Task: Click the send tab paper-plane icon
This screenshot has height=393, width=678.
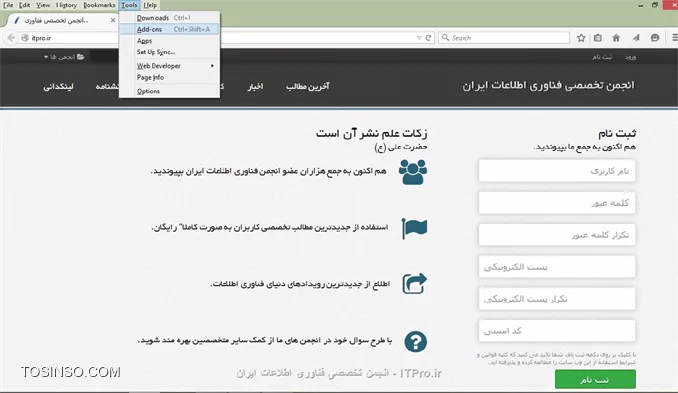Action: (x=636, y=38)
